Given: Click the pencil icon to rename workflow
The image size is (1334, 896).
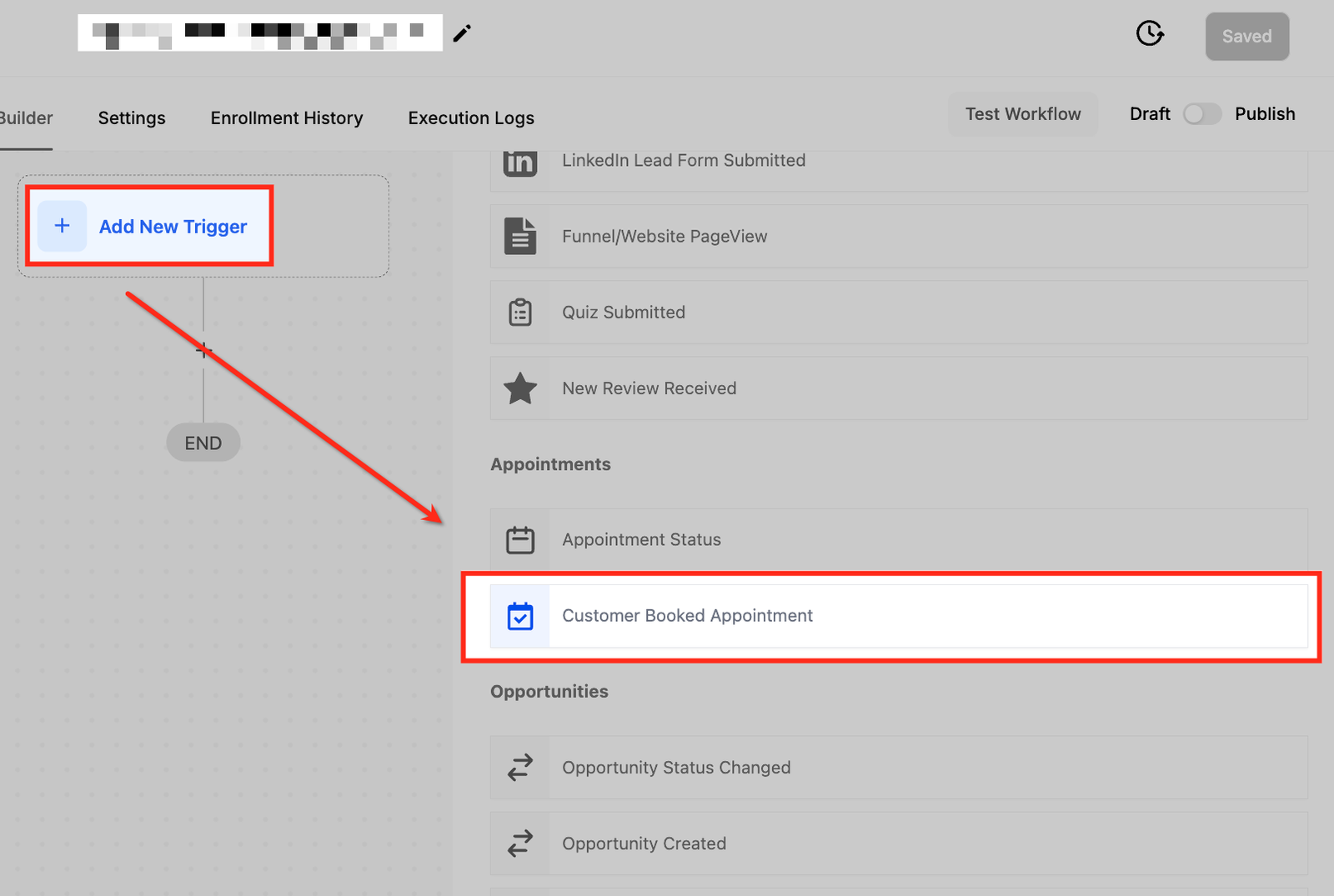Looking at the screenshot, I should (x=462, y=33).
